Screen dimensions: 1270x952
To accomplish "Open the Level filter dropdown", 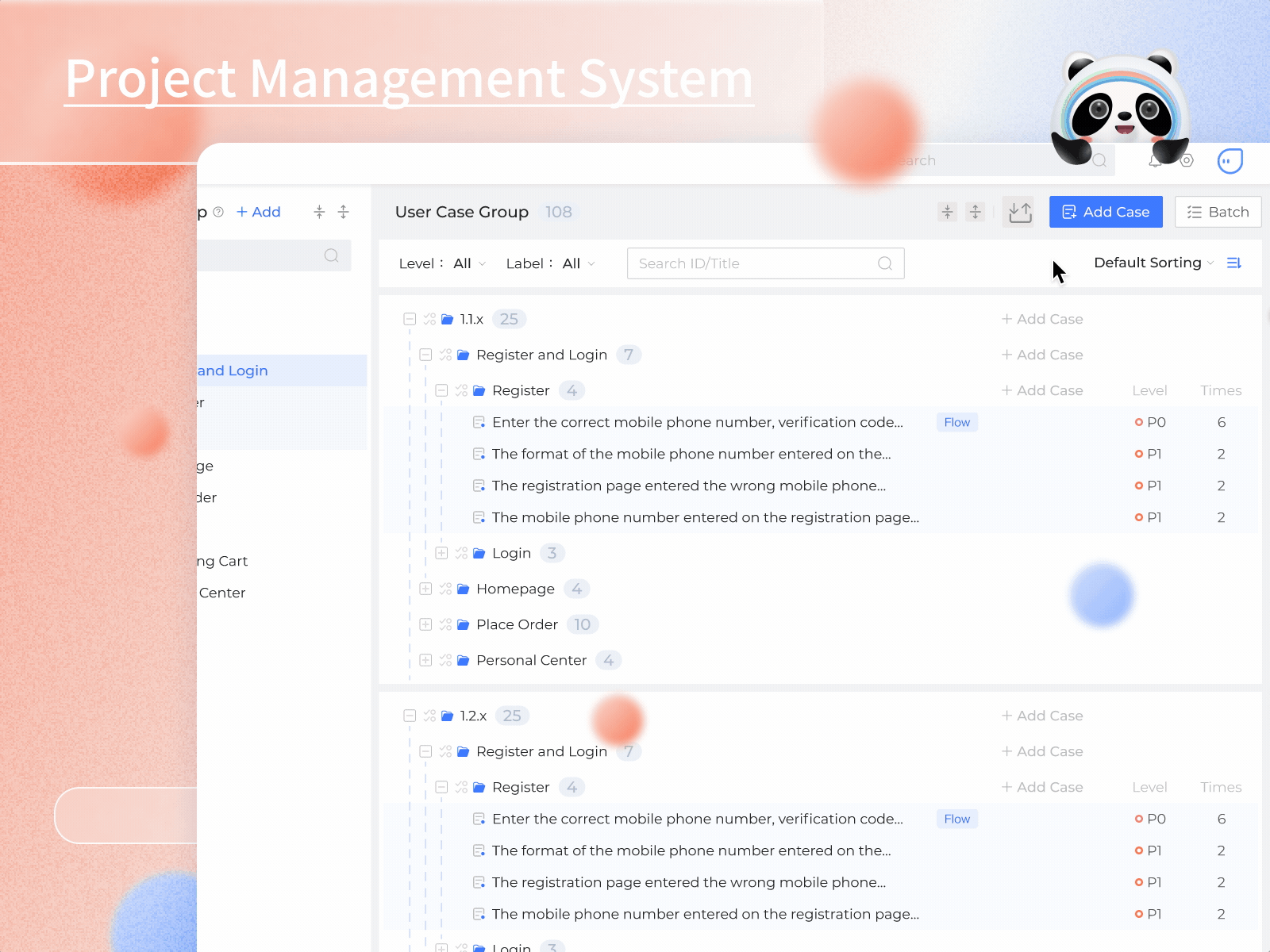I will tap(469, 263).
